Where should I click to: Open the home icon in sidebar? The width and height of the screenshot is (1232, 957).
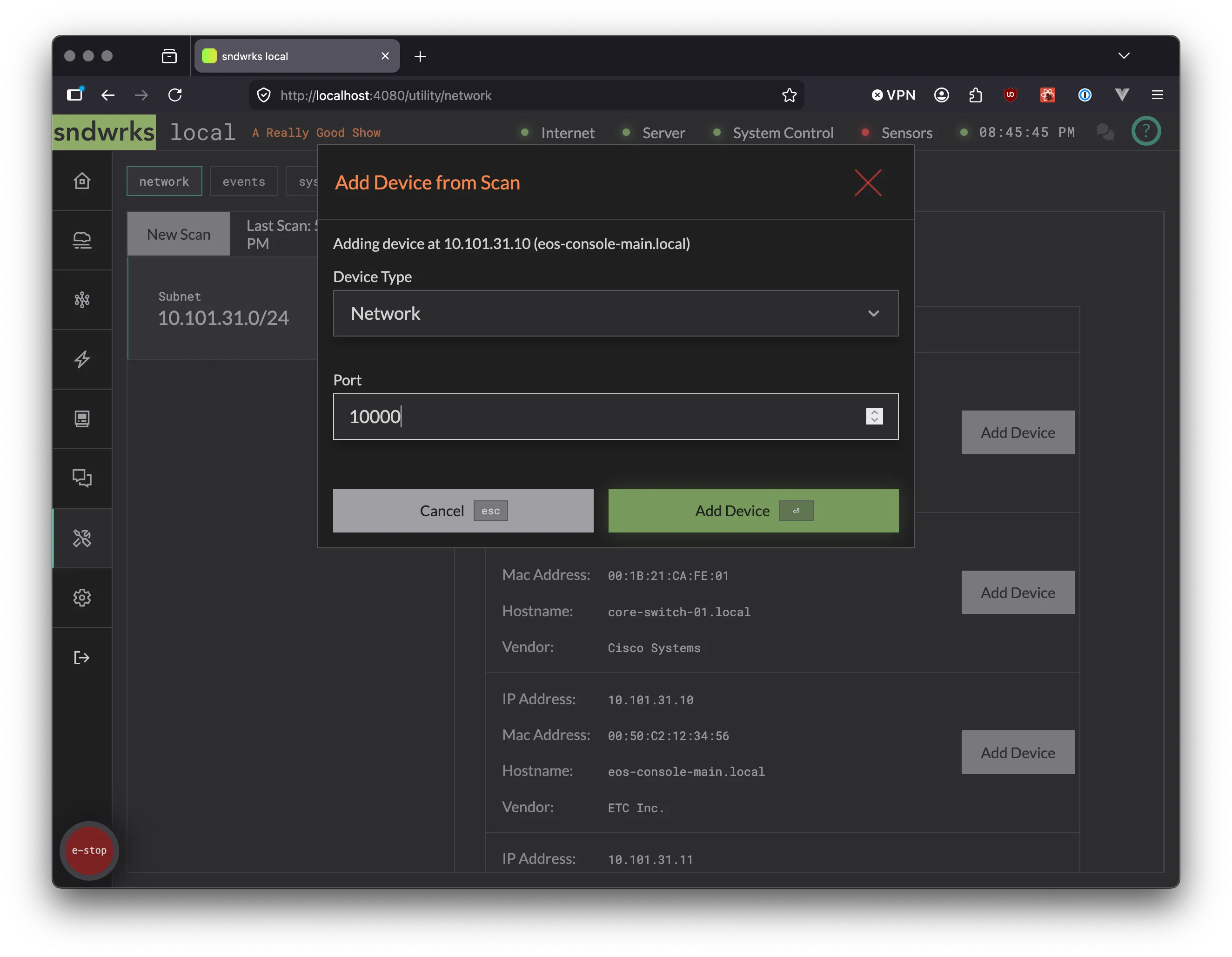click(x=82, y=181)
